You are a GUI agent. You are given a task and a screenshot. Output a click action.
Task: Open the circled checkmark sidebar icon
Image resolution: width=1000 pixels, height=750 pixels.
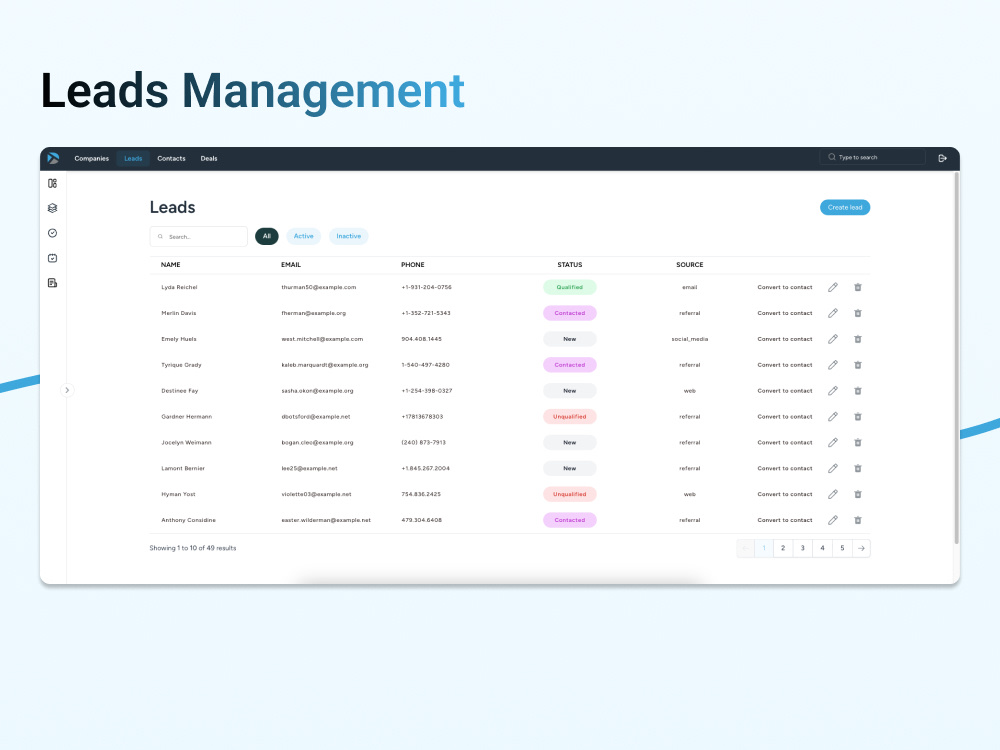[x=52, y=233]
